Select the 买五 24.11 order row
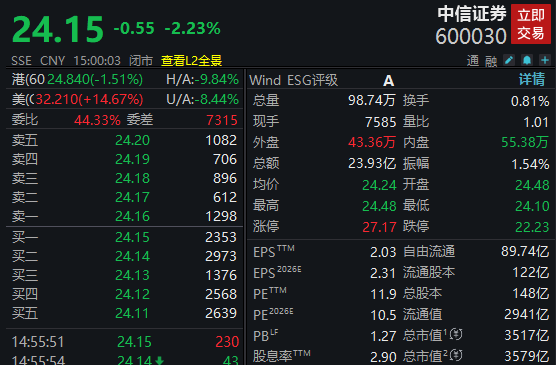This screenshot has height=365, width=556. (x=125, y=313)
